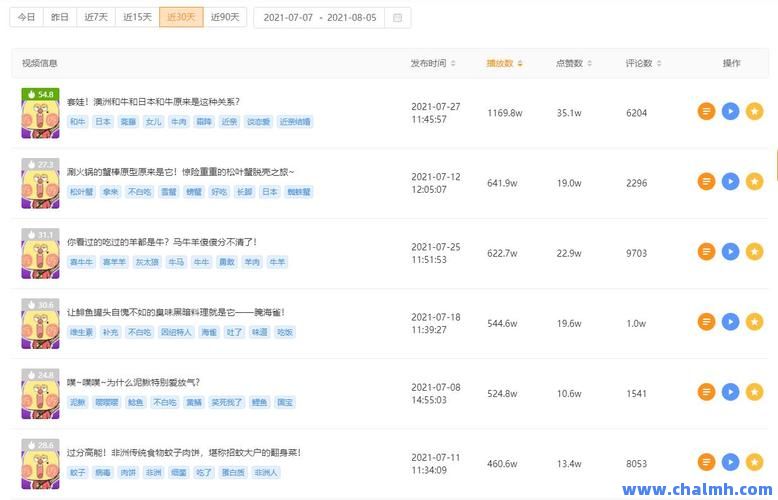
Task: Click the 灰太狼 tag
Action: click(147, 262)
